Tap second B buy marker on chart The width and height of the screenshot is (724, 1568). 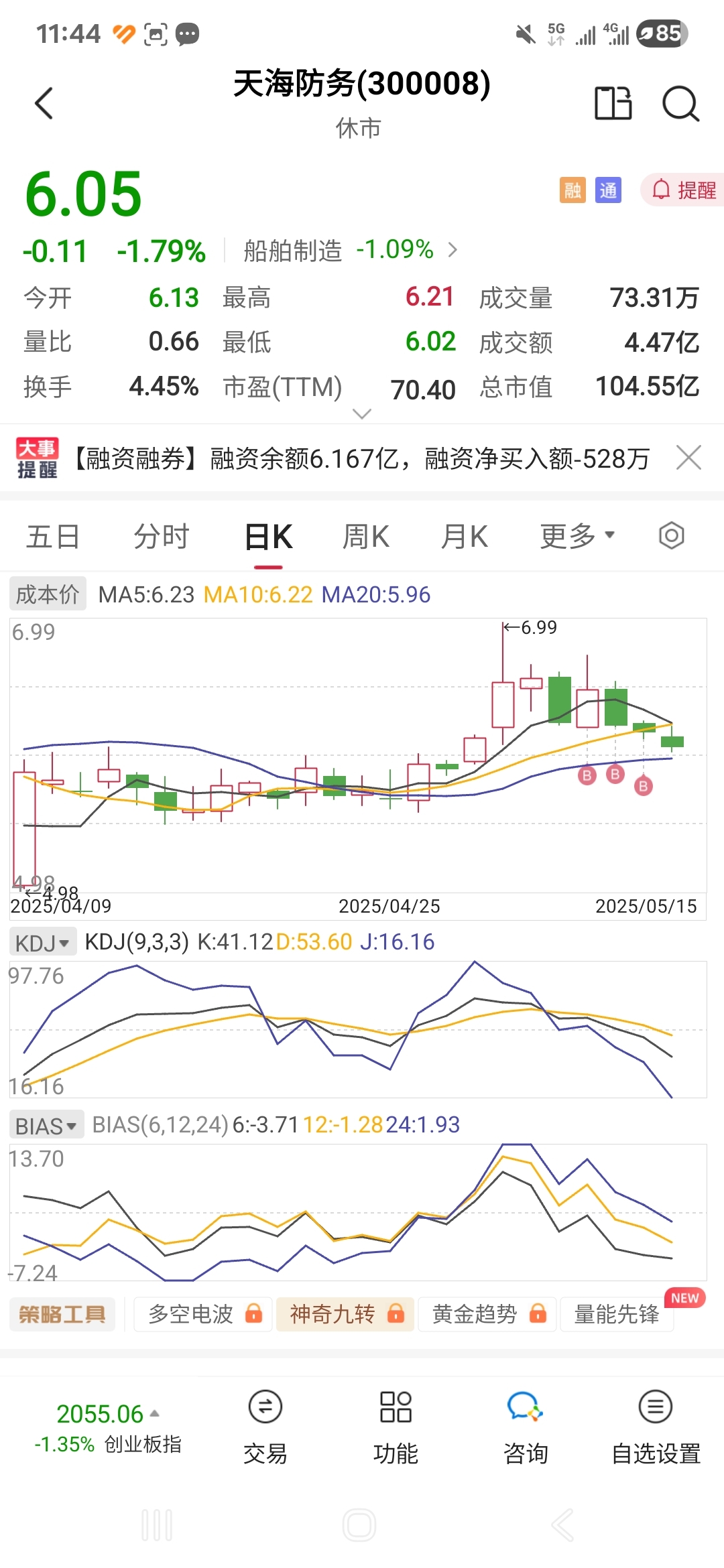(x=615, y=775)
